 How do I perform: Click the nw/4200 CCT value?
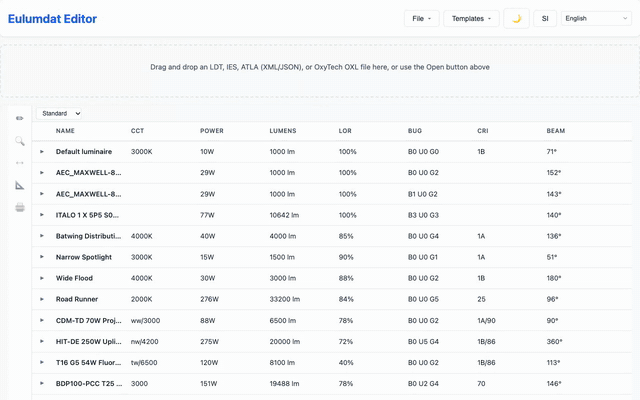[144, 342]
